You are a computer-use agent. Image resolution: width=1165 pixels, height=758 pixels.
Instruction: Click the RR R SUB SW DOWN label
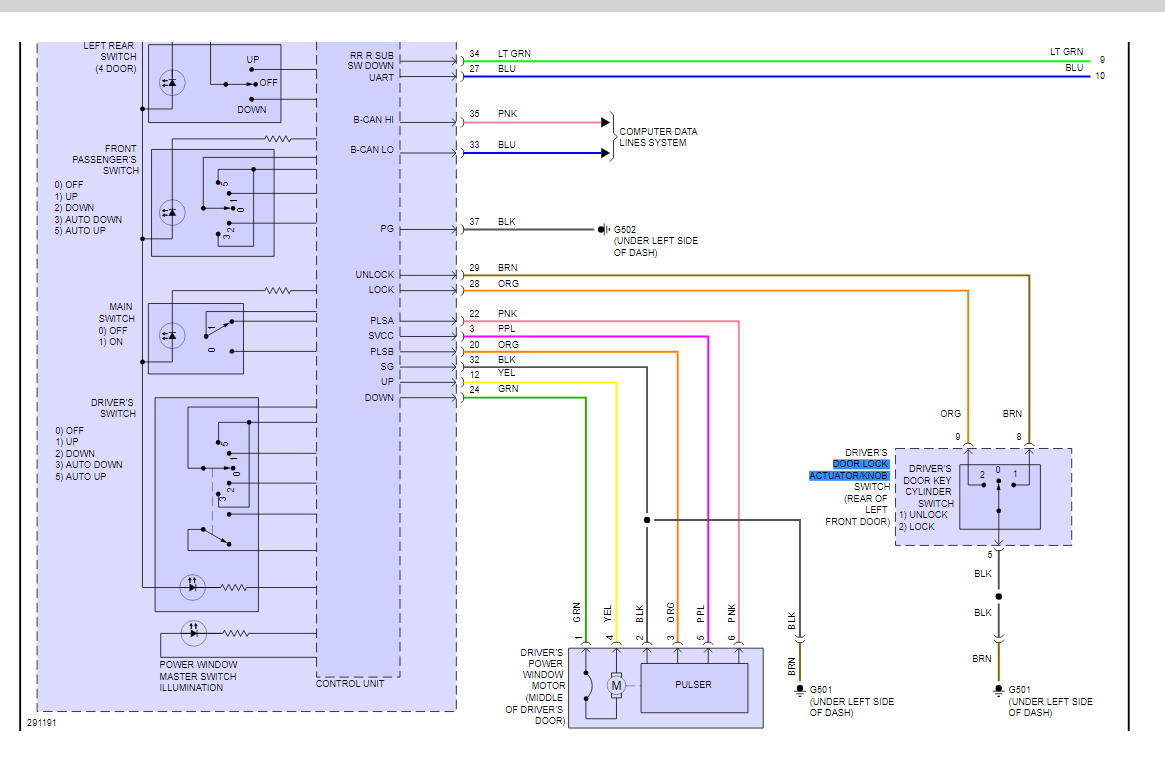[371, 61]
